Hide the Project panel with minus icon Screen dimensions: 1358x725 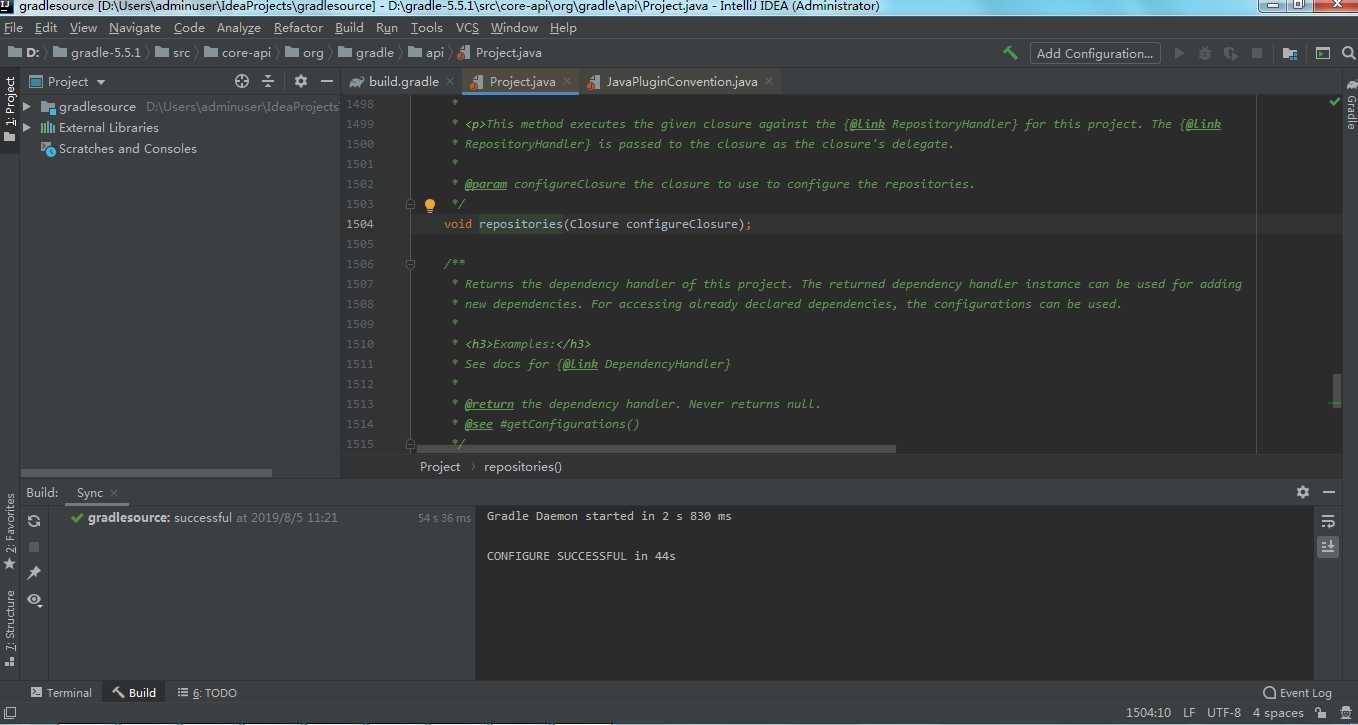click(x=326, y=81)
